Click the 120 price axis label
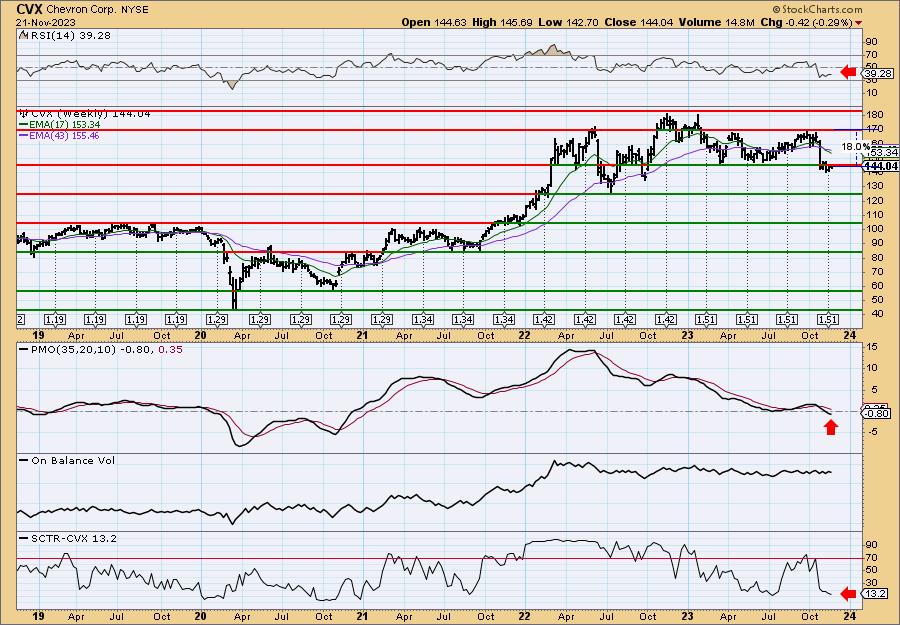The image size is (900, 625). (874, 200)
